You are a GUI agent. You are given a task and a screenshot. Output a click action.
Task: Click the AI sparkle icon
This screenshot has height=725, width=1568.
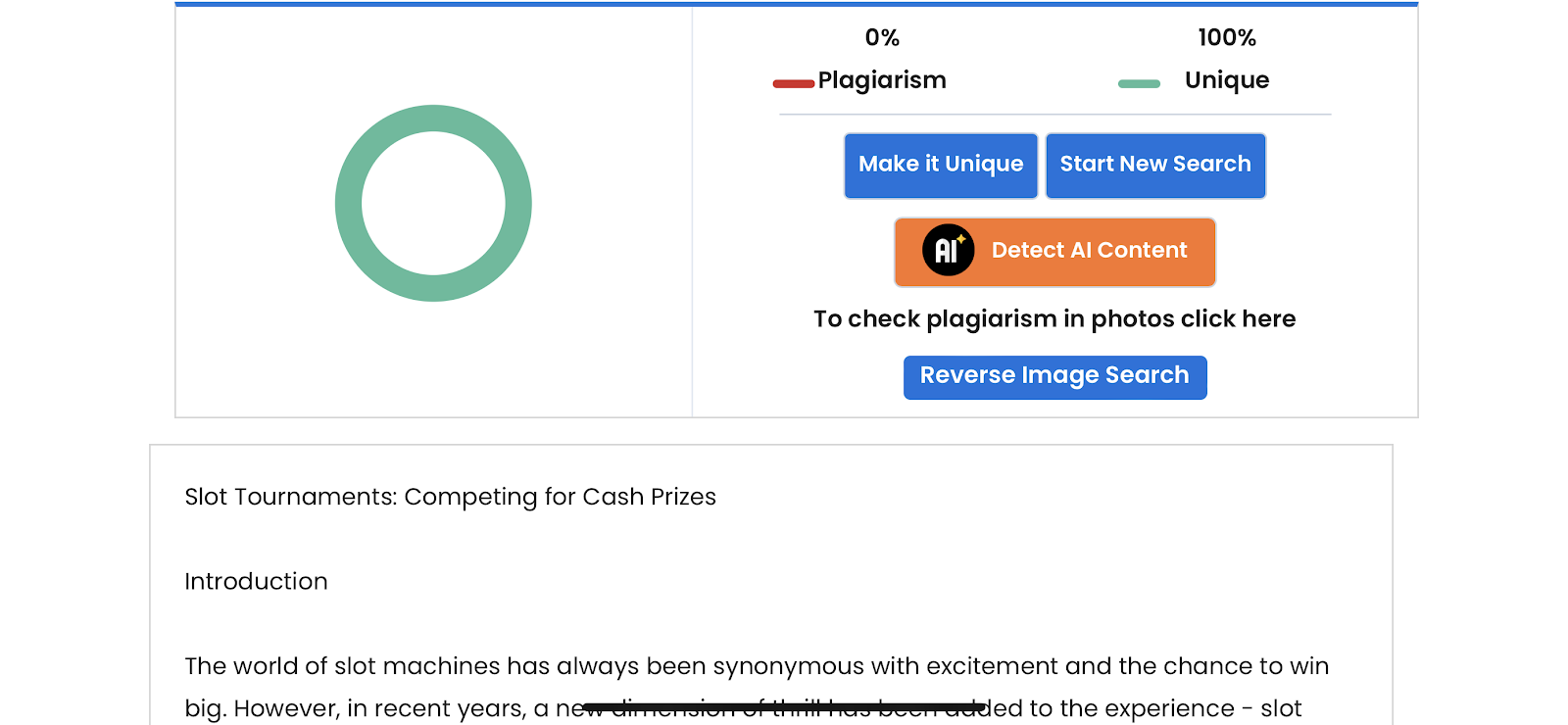click(948, 250)
